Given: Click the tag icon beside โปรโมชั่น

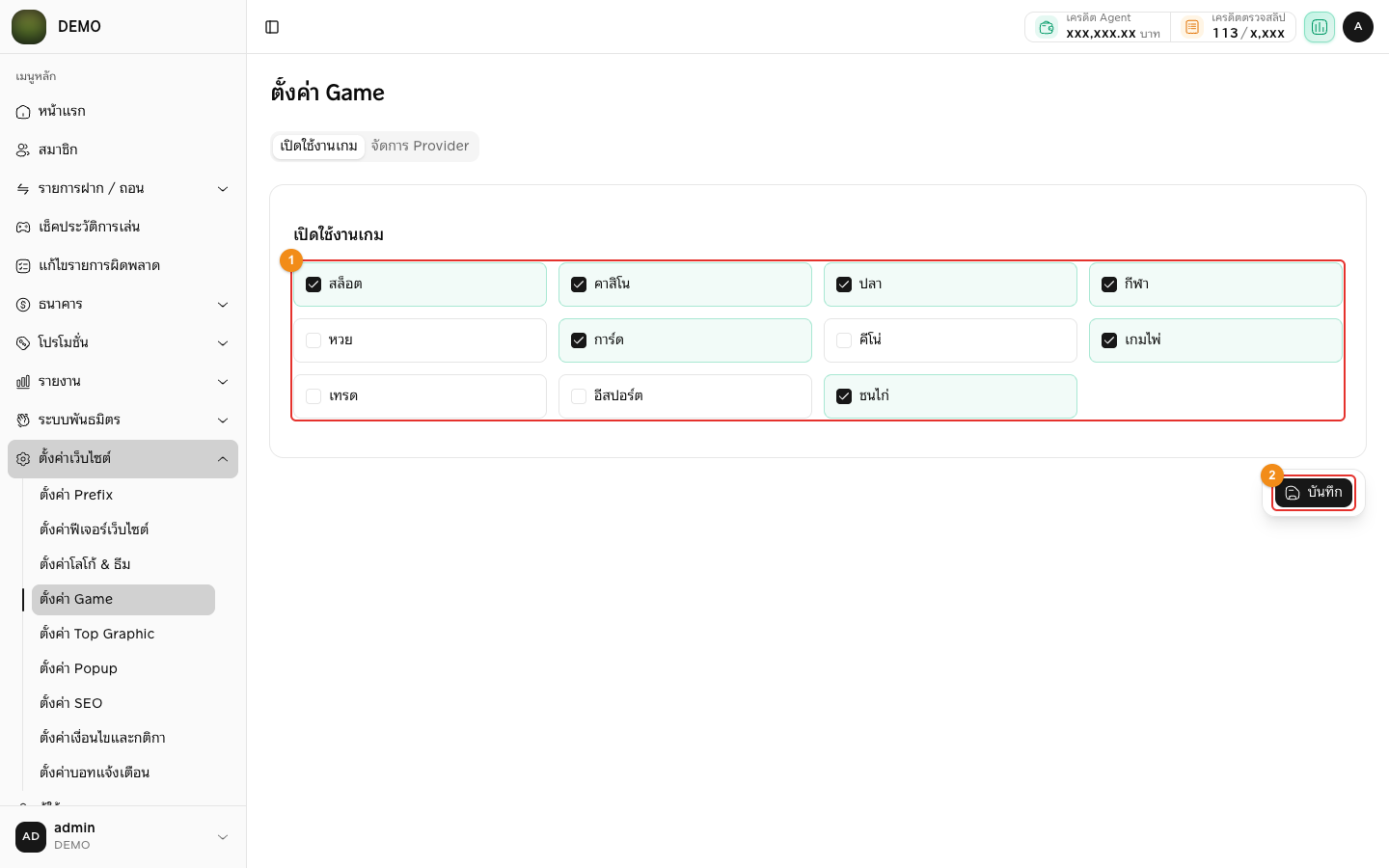Looking at the screenshot, I should tap(23, 343).
